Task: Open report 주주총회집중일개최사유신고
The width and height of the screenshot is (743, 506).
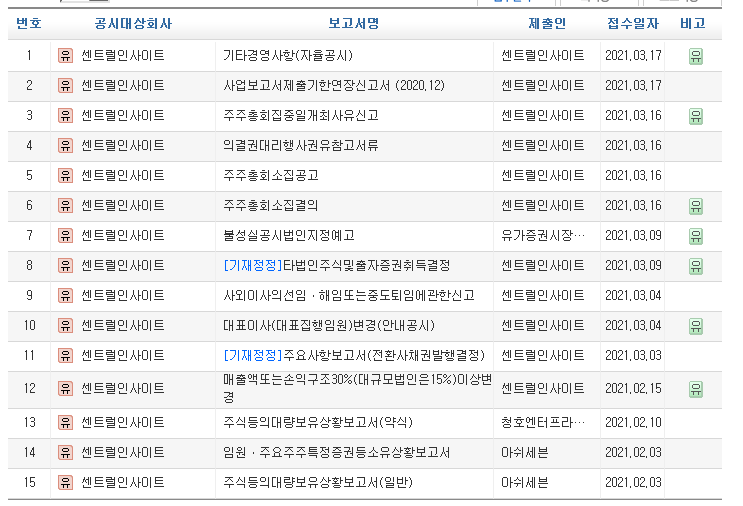Action: pyautogui.click(x=301, y=116)
